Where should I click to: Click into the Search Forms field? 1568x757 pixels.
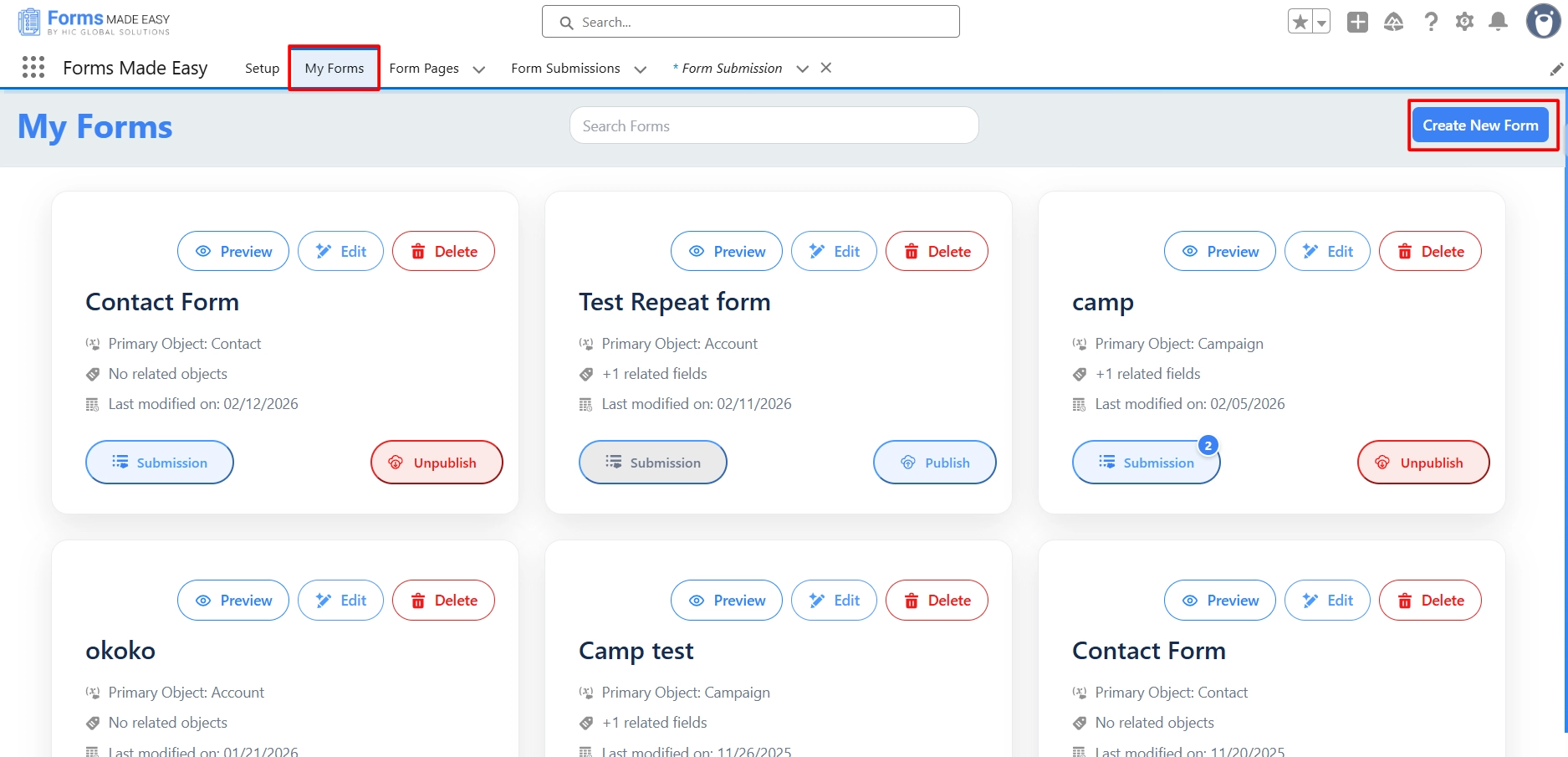click(774, 126)
